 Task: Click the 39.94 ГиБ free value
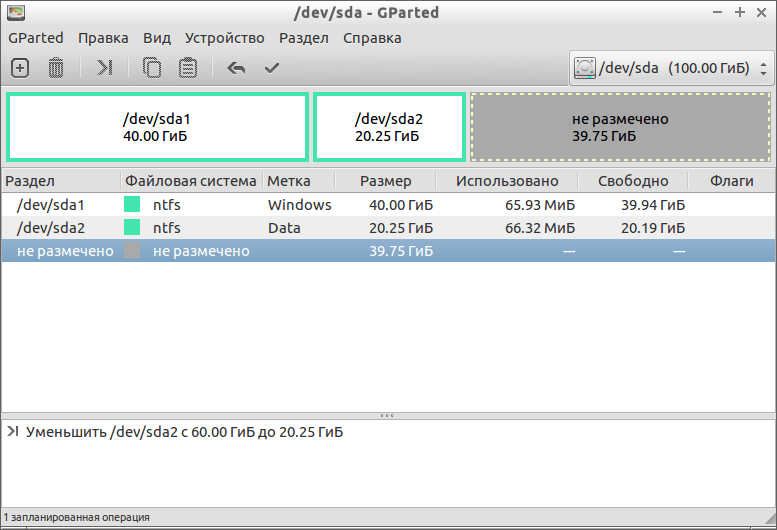(653, 205)
